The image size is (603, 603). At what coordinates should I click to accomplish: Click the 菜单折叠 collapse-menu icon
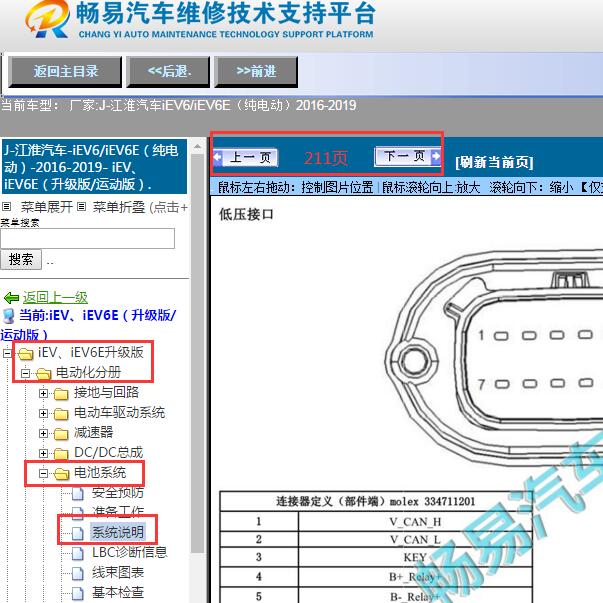point(81,207)
